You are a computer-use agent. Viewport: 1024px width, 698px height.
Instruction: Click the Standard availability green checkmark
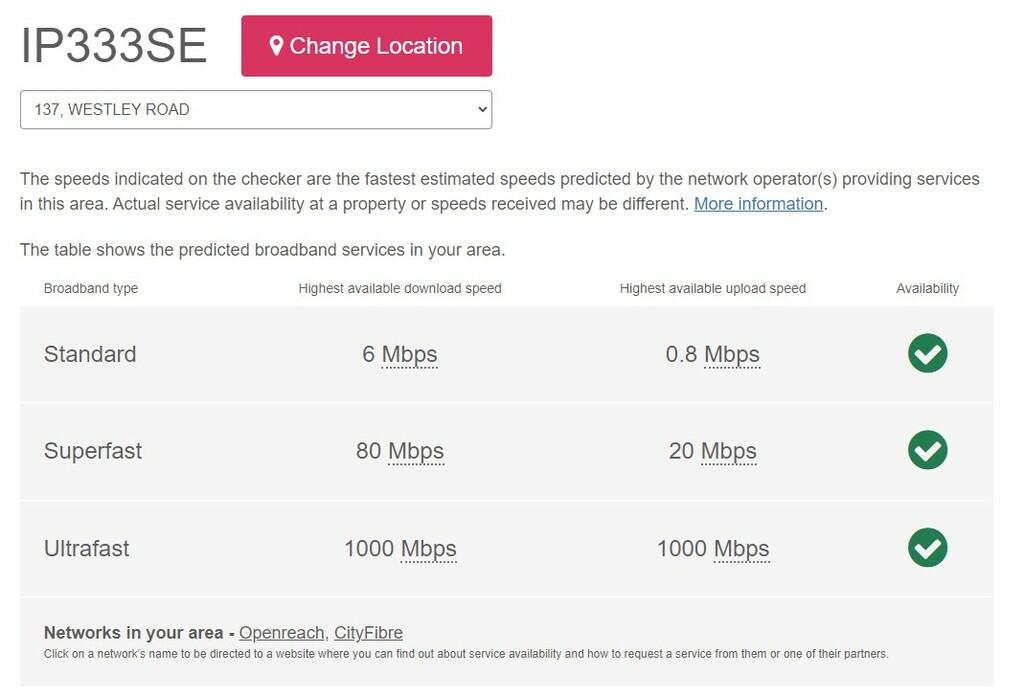[927, 354]
